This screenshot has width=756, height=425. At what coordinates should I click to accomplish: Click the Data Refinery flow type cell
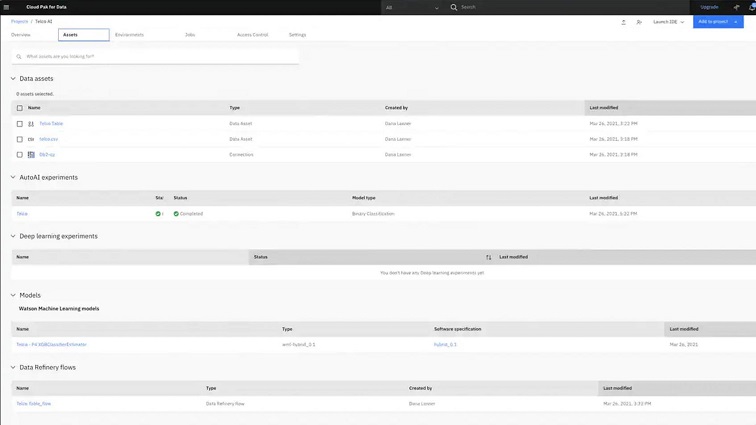click(225, 404)
